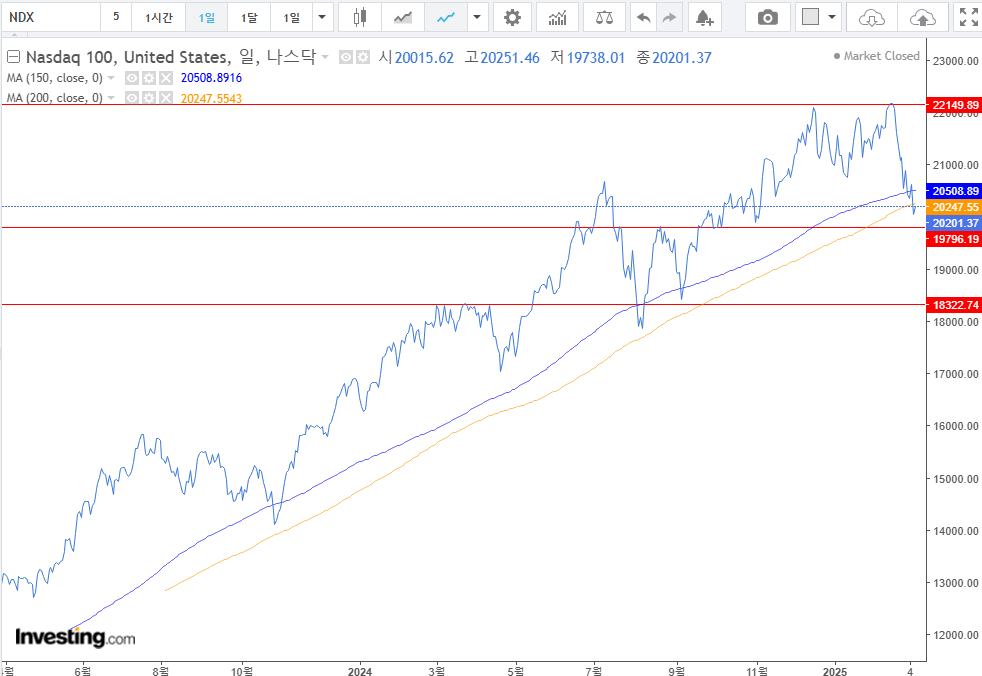Click MA value 20508.8916

[211, 78]
